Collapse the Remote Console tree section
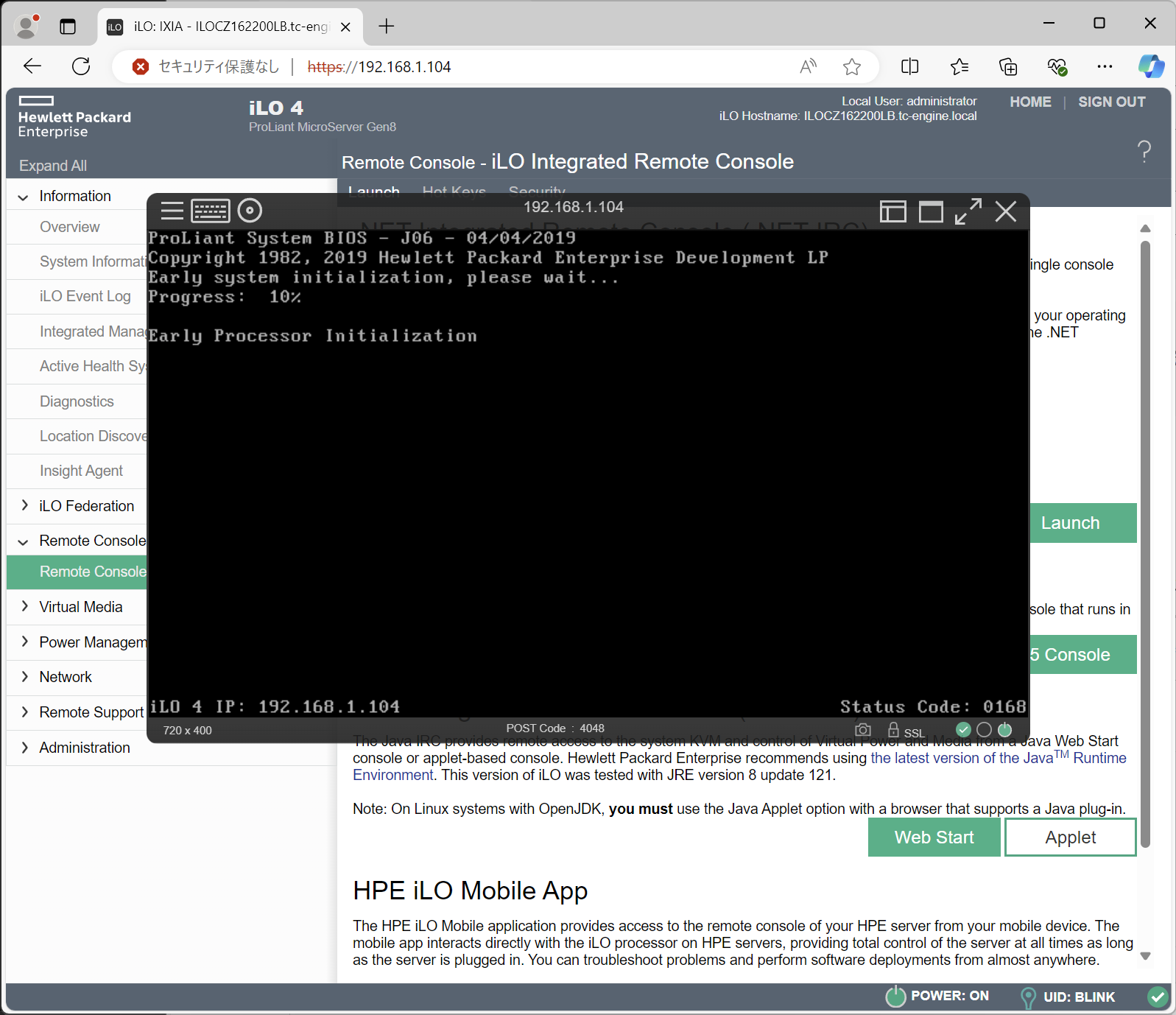The image size is (1176, 1015). tap(24, 541)
